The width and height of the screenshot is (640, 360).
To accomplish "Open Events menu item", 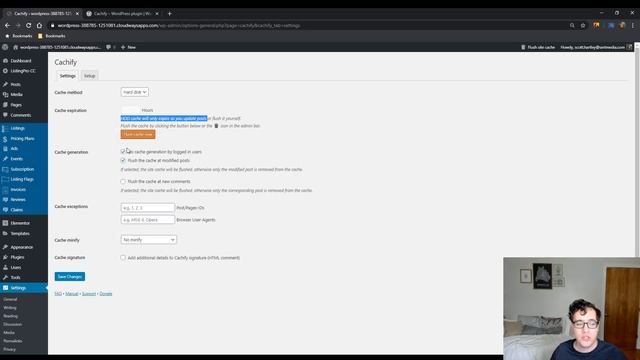I will tap(17, 159).
